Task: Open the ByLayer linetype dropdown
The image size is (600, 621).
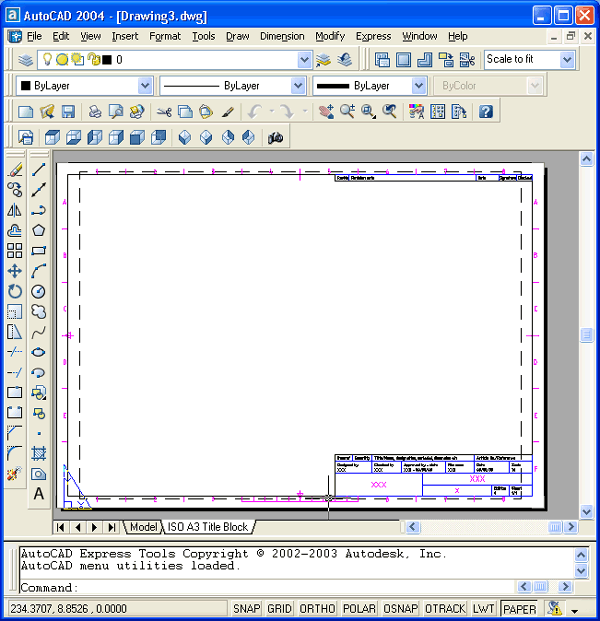Action: click(x=297, y=86)
